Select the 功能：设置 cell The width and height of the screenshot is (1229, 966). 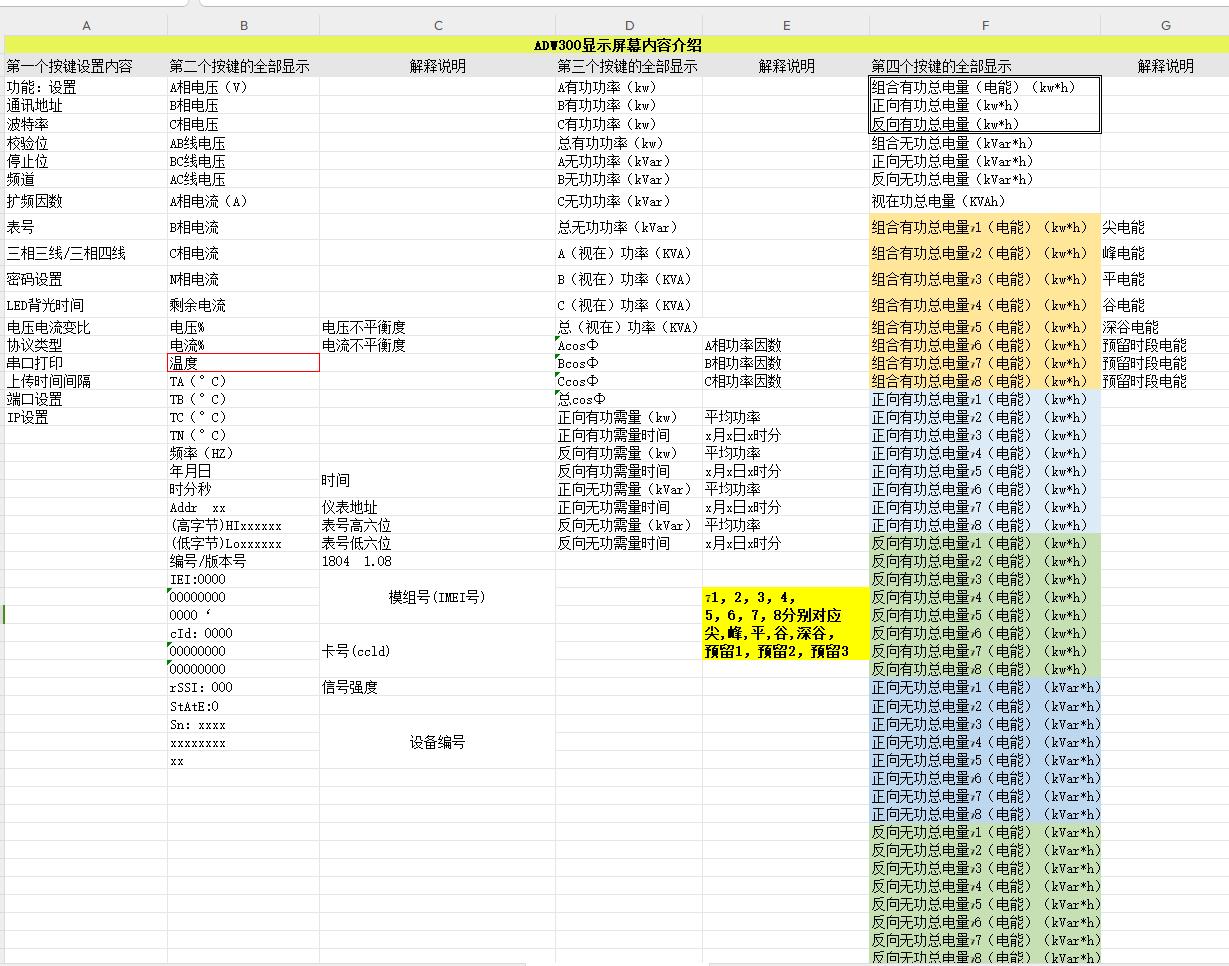86,87
